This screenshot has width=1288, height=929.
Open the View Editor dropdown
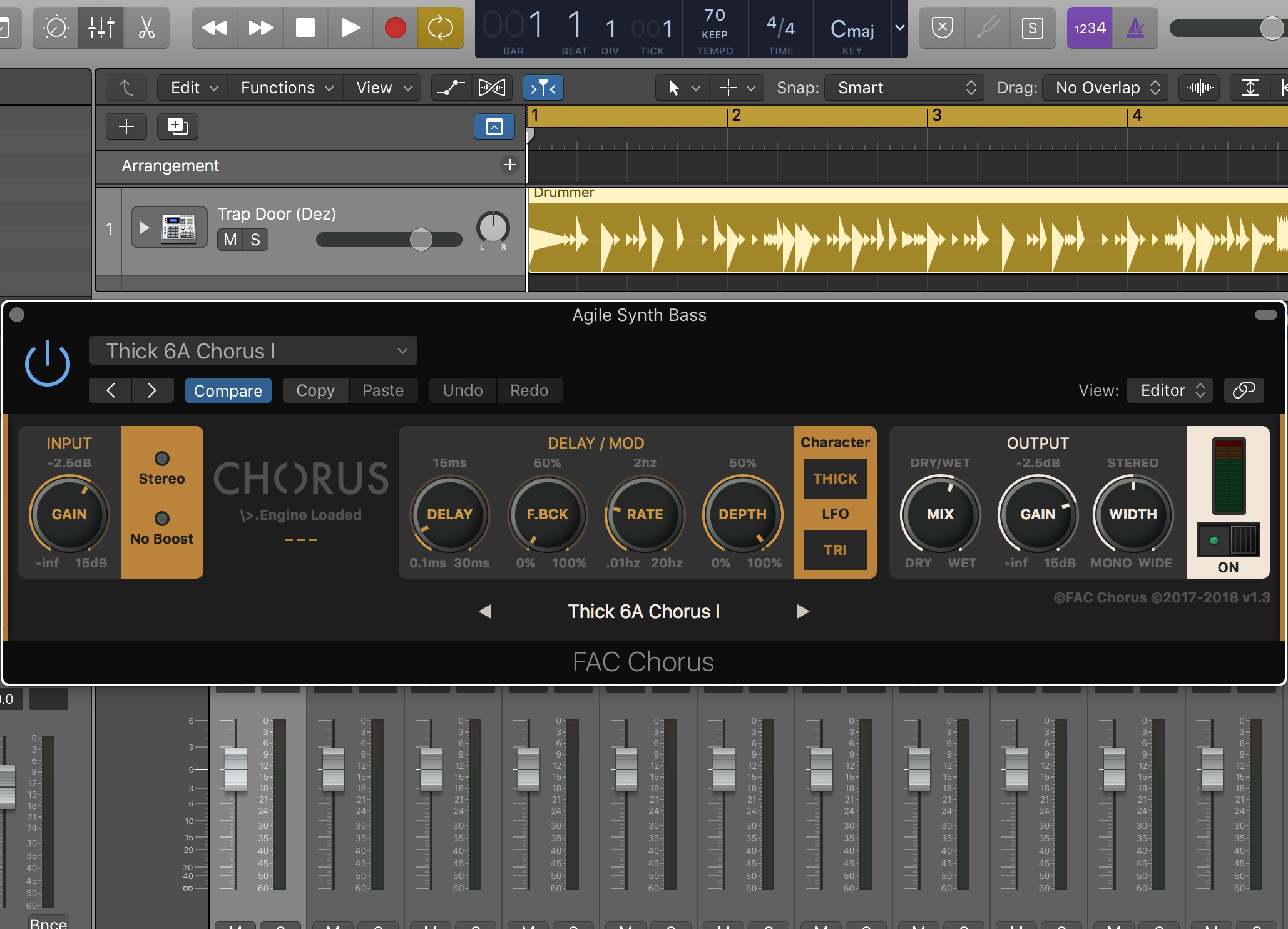click(1170, 390)
